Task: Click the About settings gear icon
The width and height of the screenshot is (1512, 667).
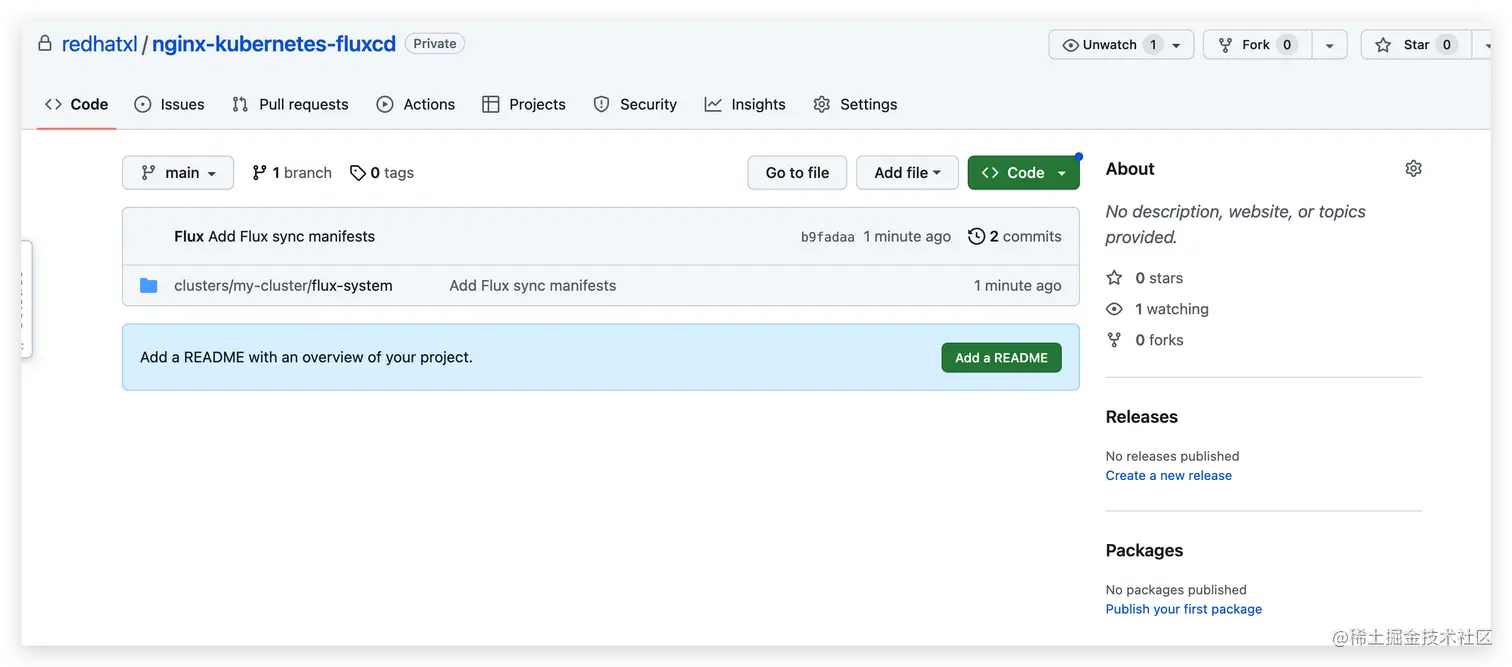Action: point(1413,169)
